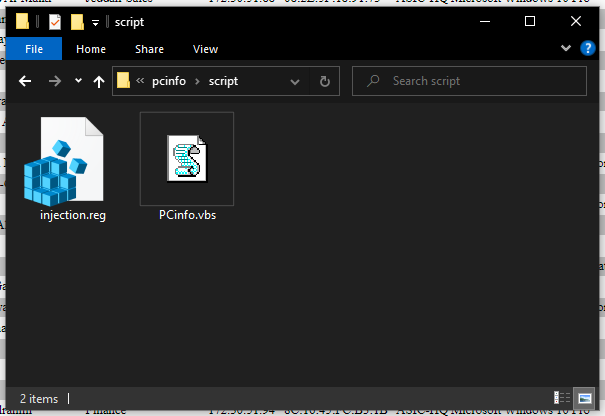Open the recent locations dropdown

[x=78, y=81]
